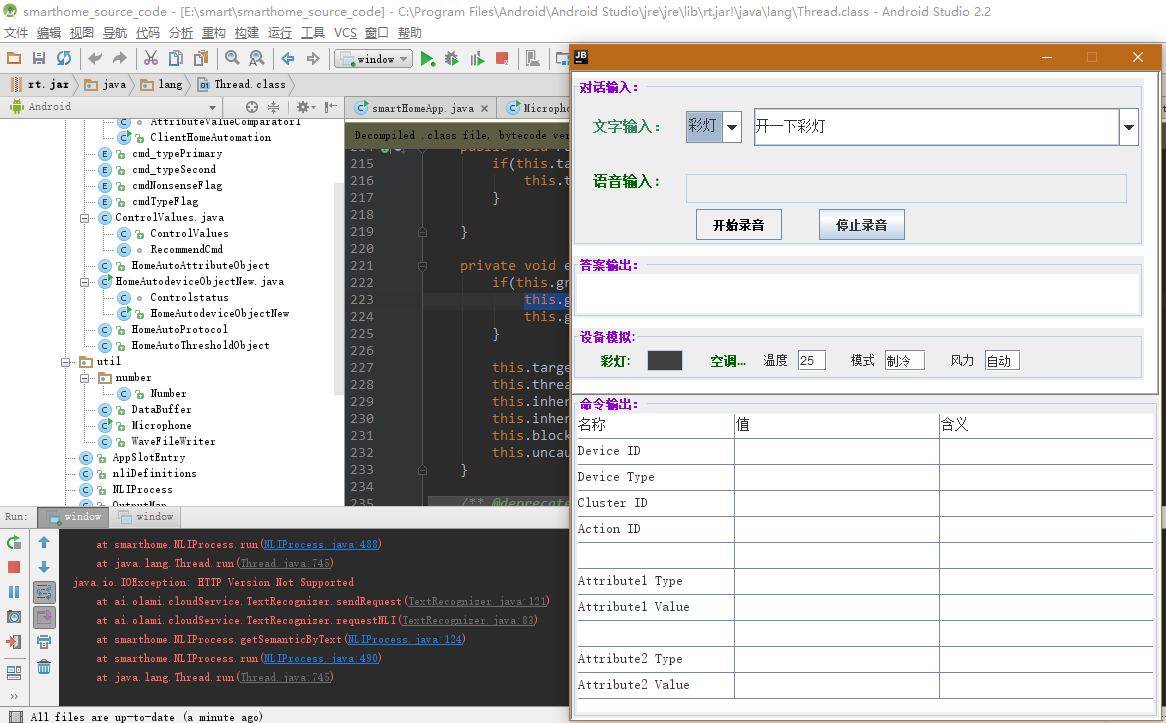1166x723 pixels.
Task: Copy using the toolbar copy icon
Action: tap(176, 58)
